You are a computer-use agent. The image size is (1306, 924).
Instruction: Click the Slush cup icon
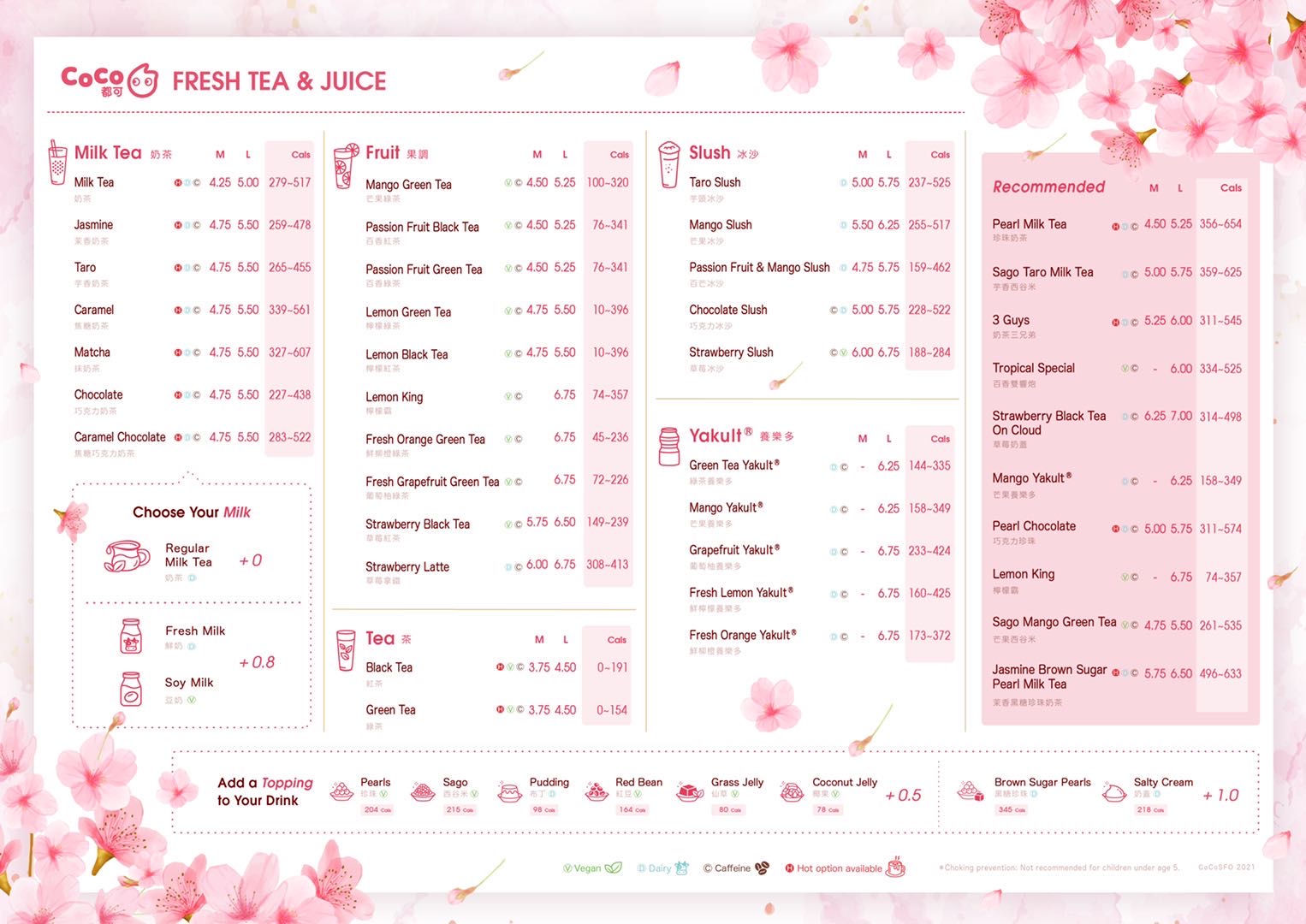coord(668,164)
